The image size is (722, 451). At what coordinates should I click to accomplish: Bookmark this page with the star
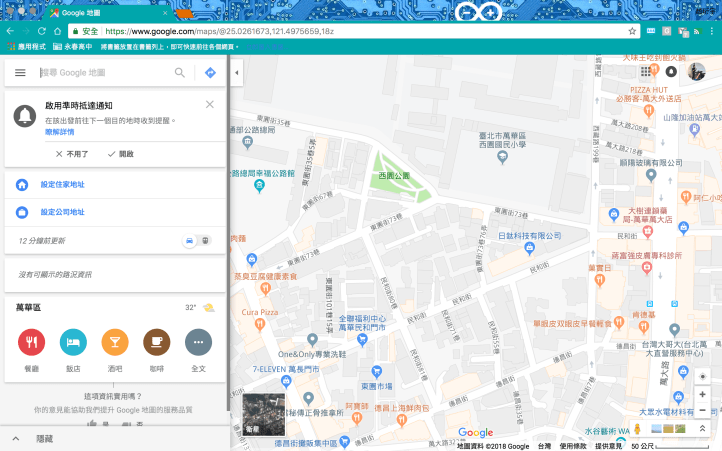(x=632, y=31)
